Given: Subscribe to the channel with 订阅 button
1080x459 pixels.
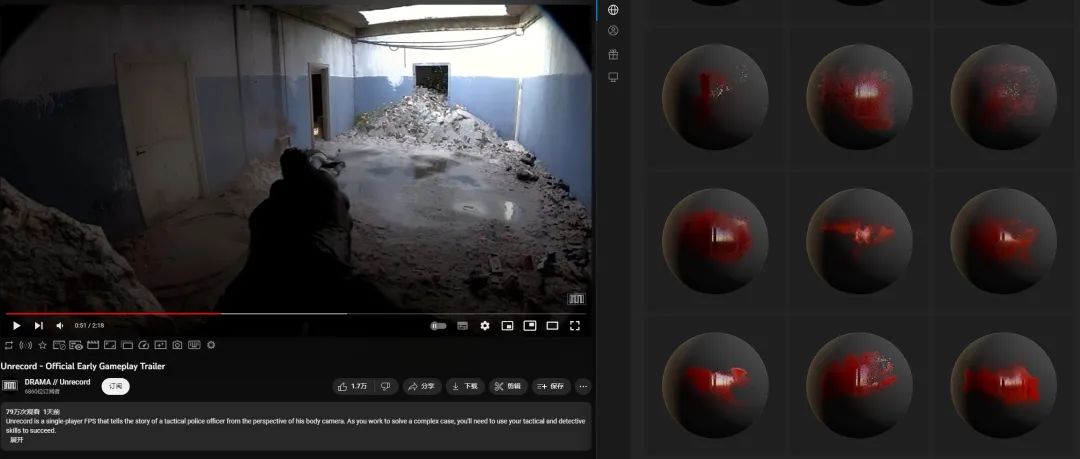Looking at the screenshot, I should (116, 386).
